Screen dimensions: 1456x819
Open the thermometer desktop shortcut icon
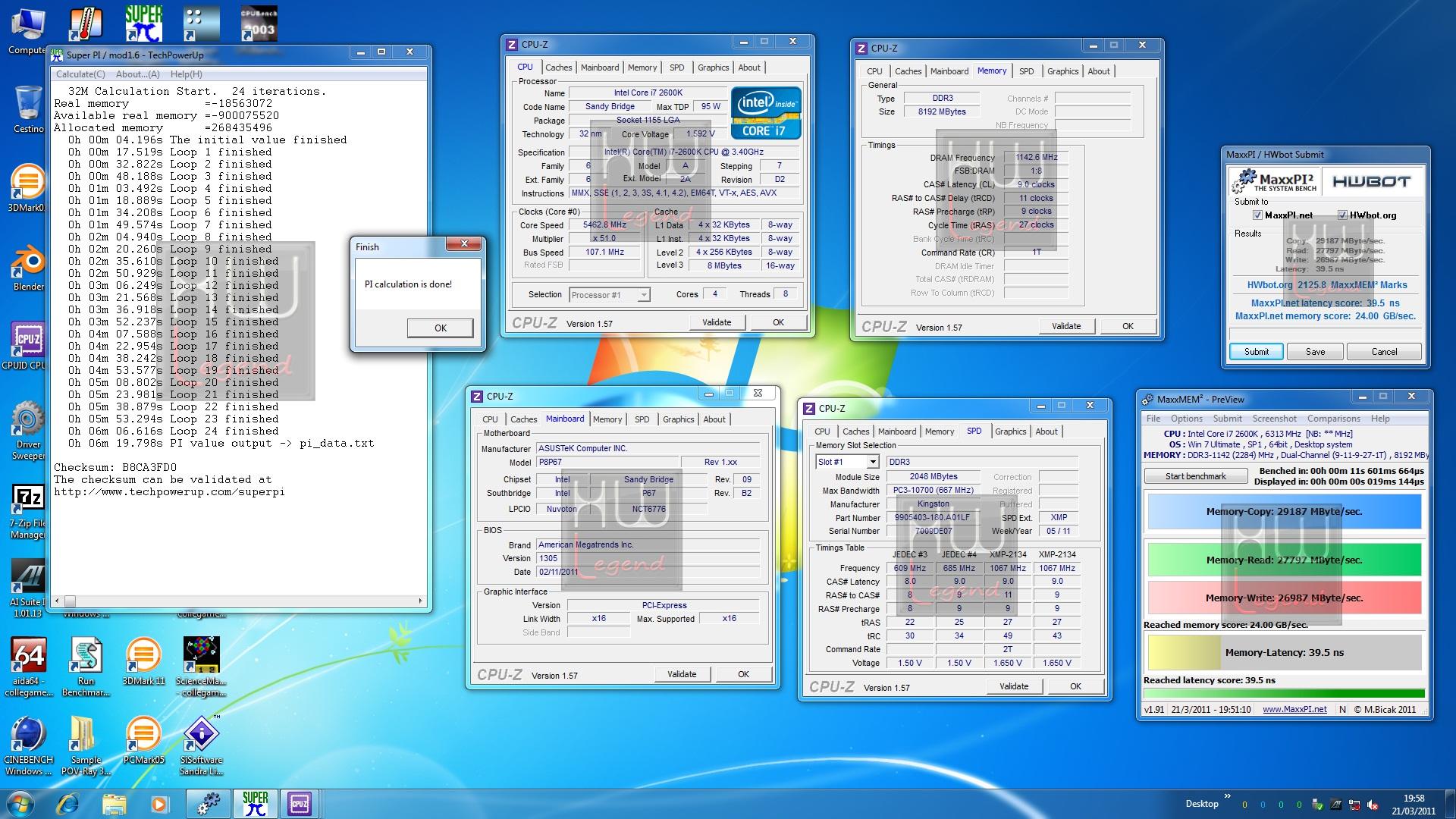point(86,24)
